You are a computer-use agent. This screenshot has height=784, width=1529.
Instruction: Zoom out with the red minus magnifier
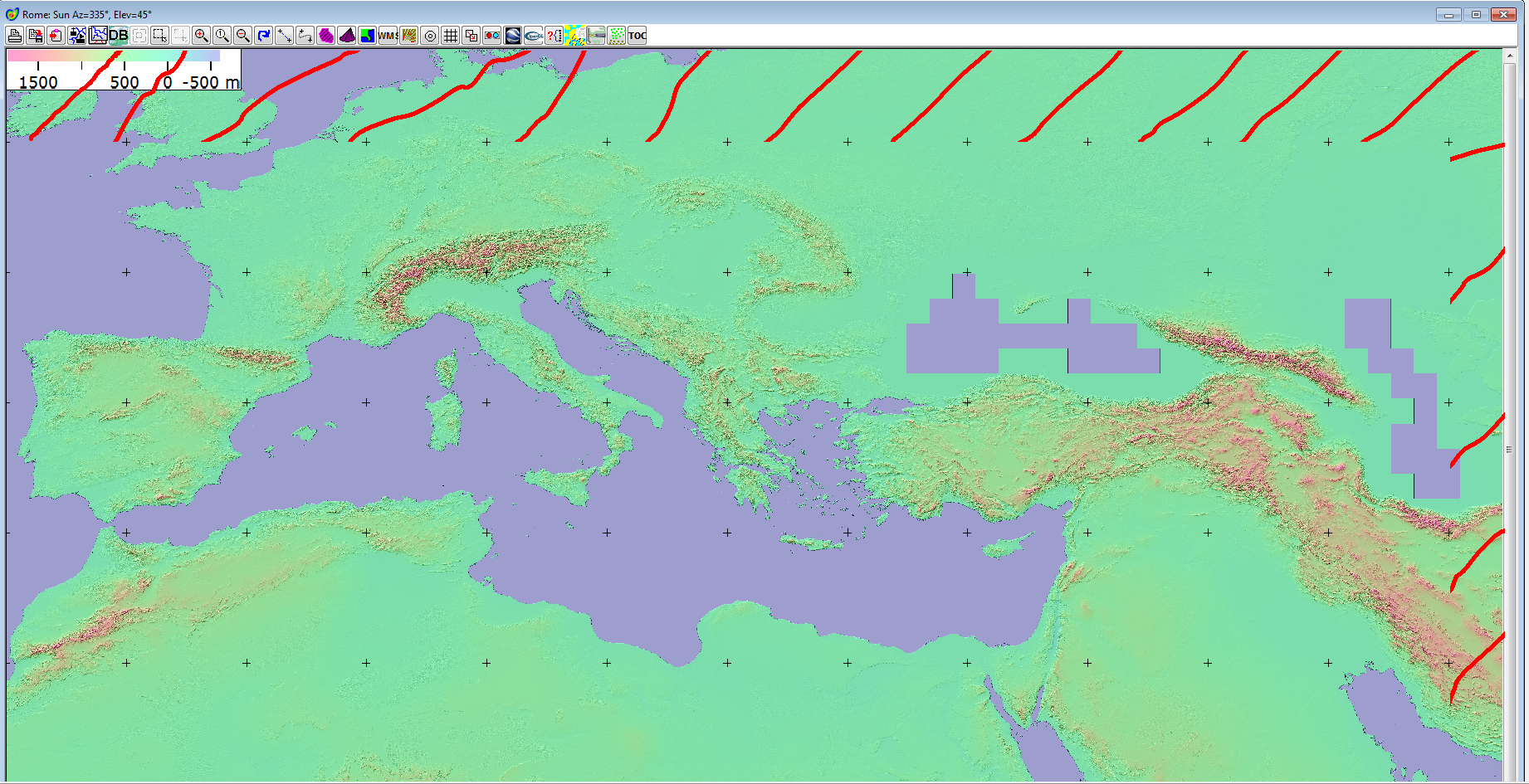[x=243, y=36]
